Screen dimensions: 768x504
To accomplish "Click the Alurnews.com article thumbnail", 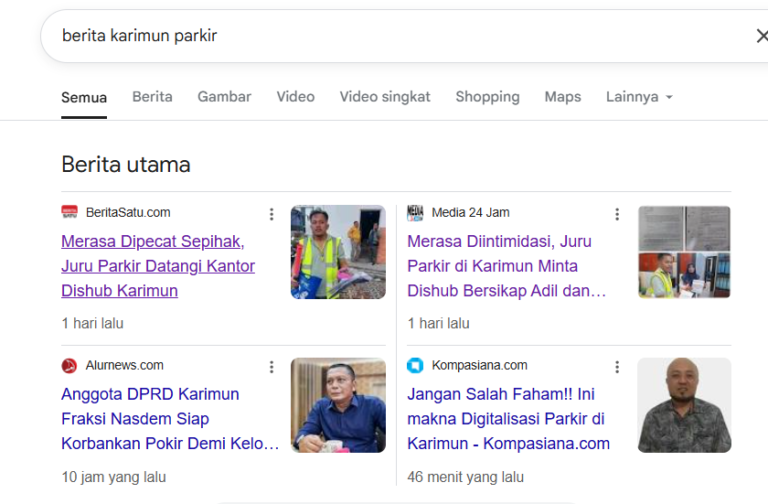I will click(338, 405).
